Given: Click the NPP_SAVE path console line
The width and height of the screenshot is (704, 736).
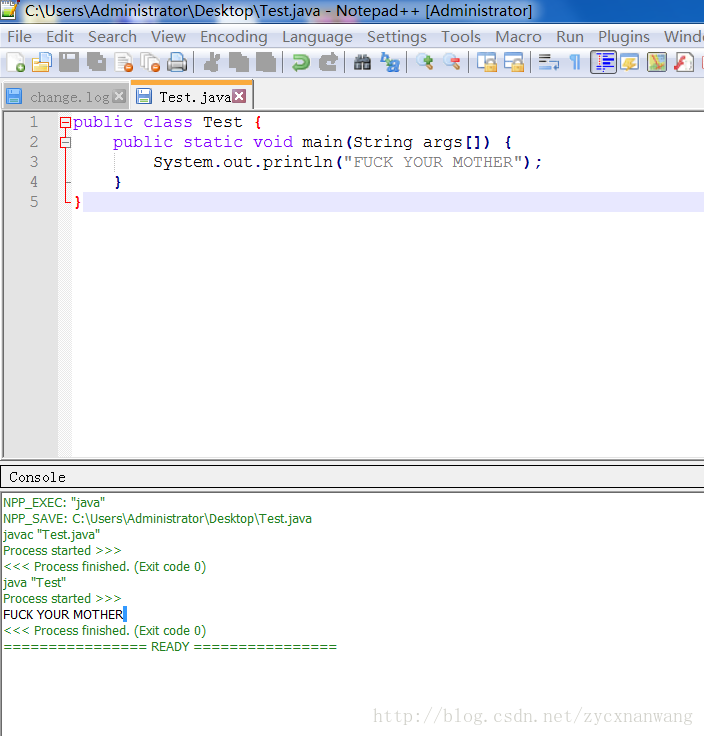Looking at the screenshot, I should 157,519.
